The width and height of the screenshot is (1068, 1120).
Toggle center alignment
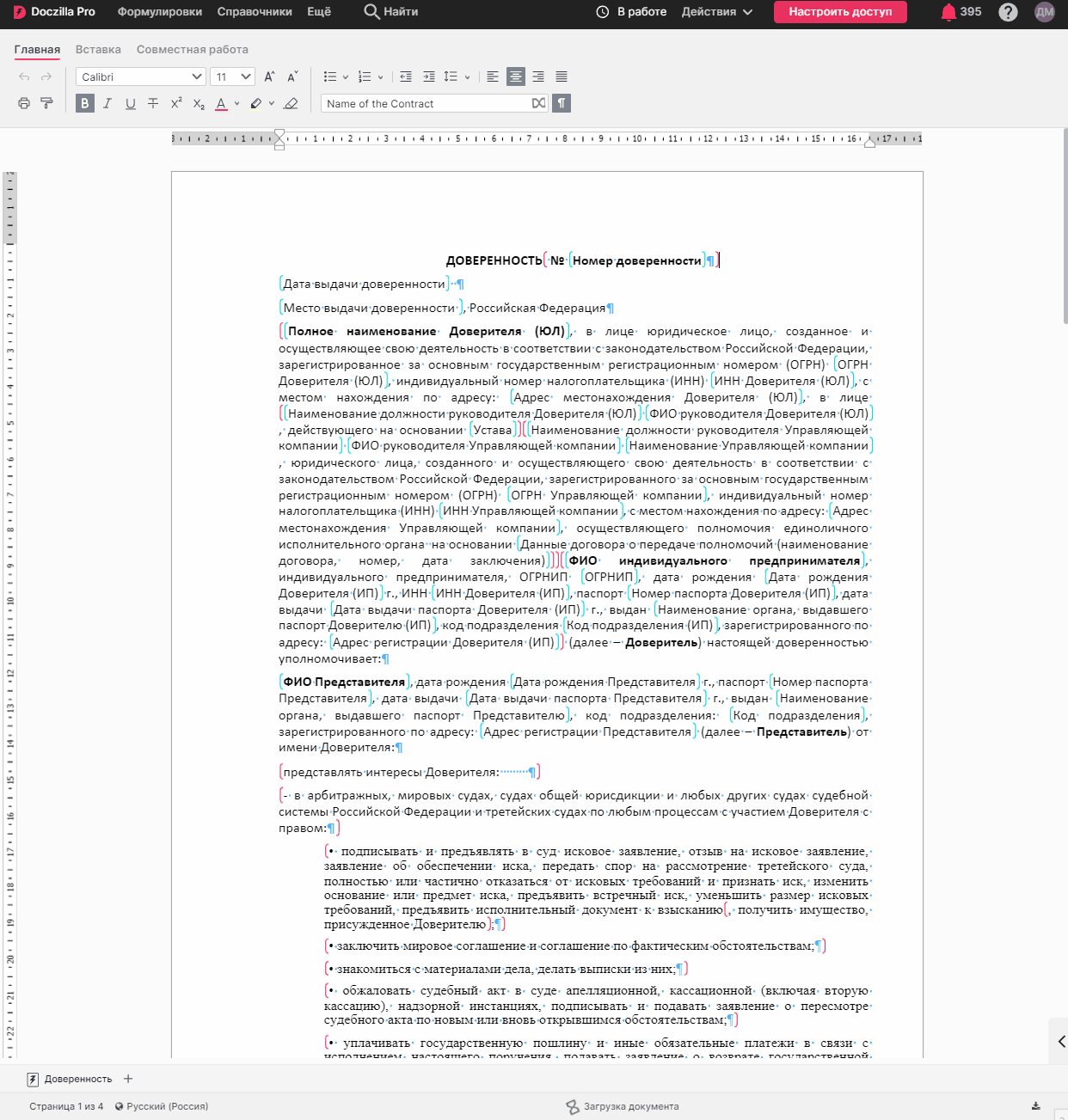point(516,77)
